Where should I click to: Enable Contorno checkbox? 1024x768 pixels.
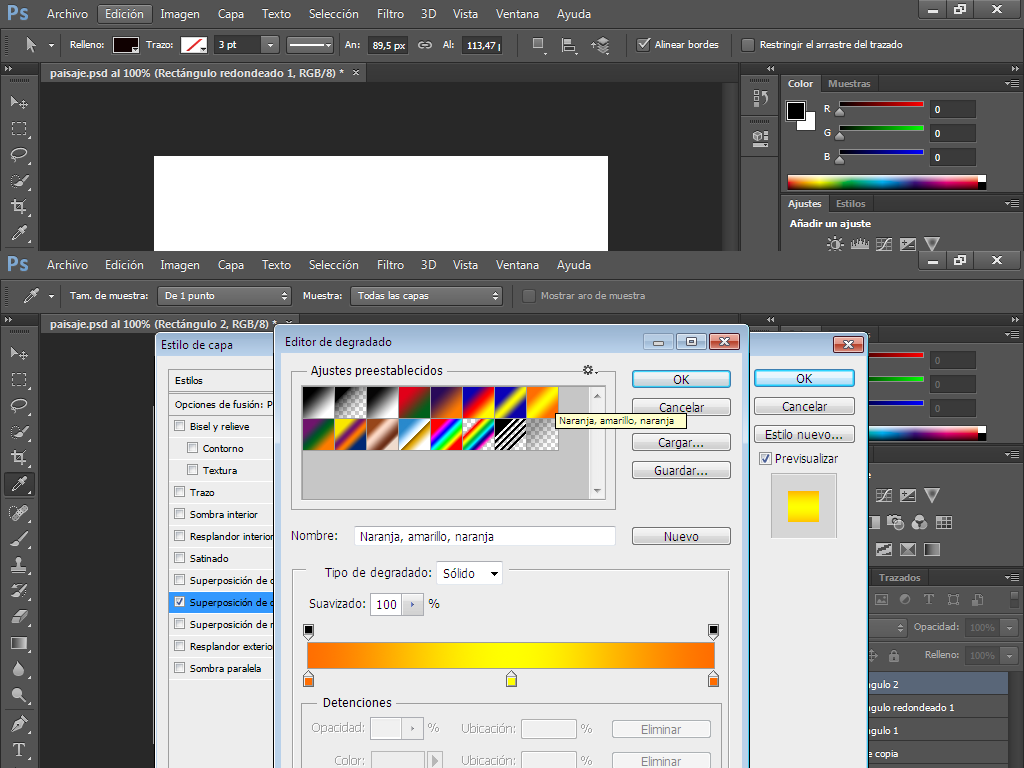coord(192,447)
